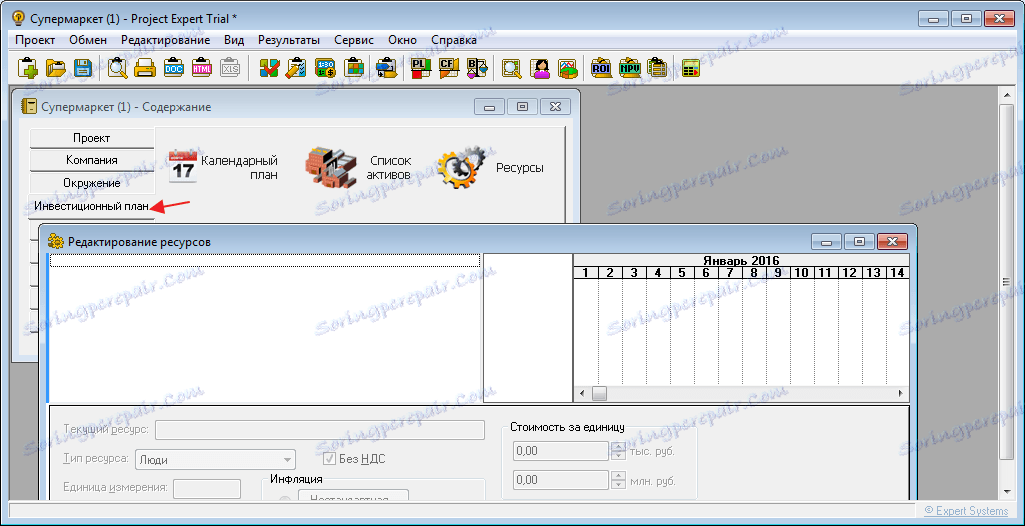Click the timeline horizontal scrollbar thumb

(x=599, y=393)
